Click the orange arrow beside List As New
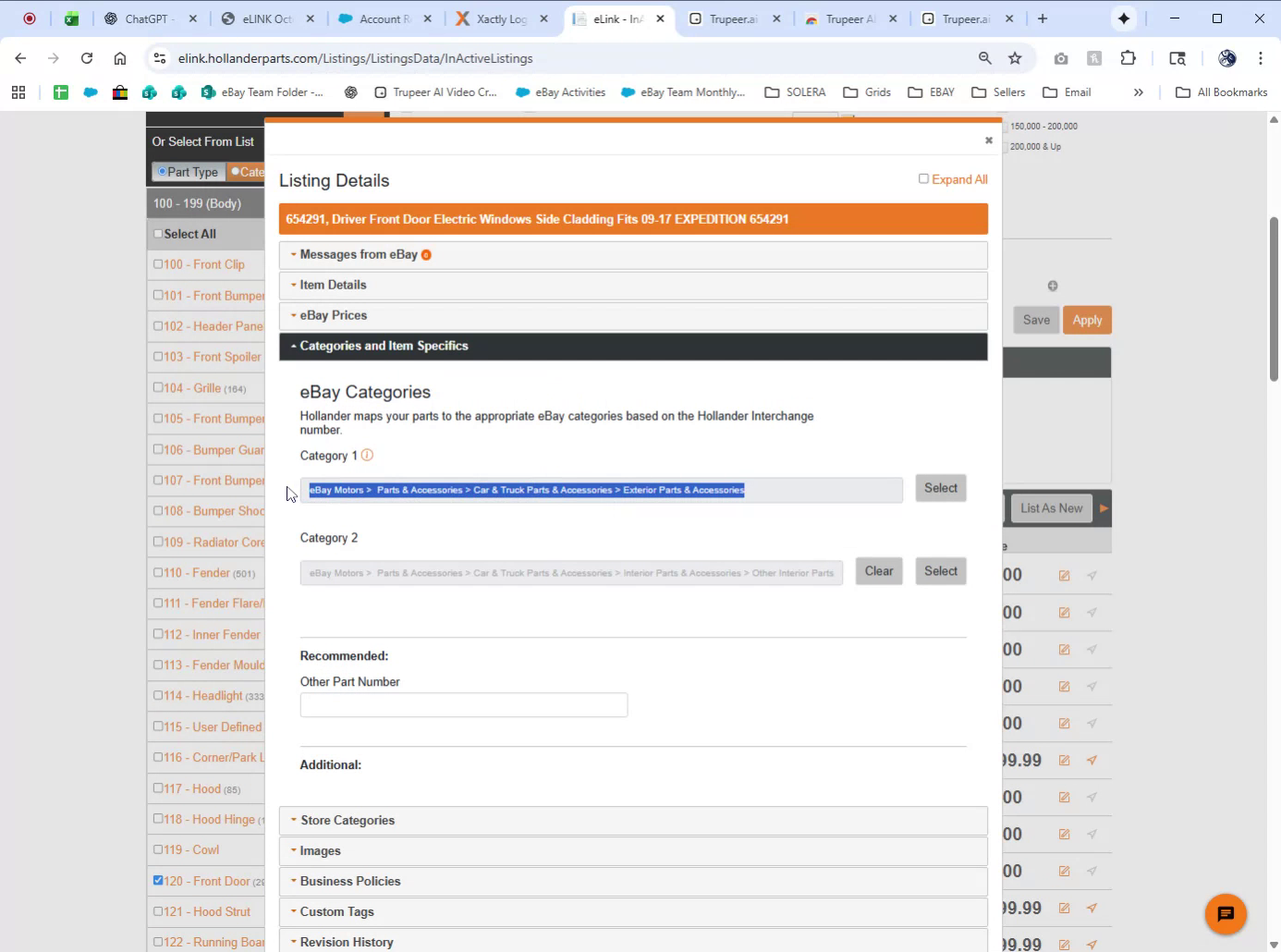 pyautogui.click(x=1104, y=508)
